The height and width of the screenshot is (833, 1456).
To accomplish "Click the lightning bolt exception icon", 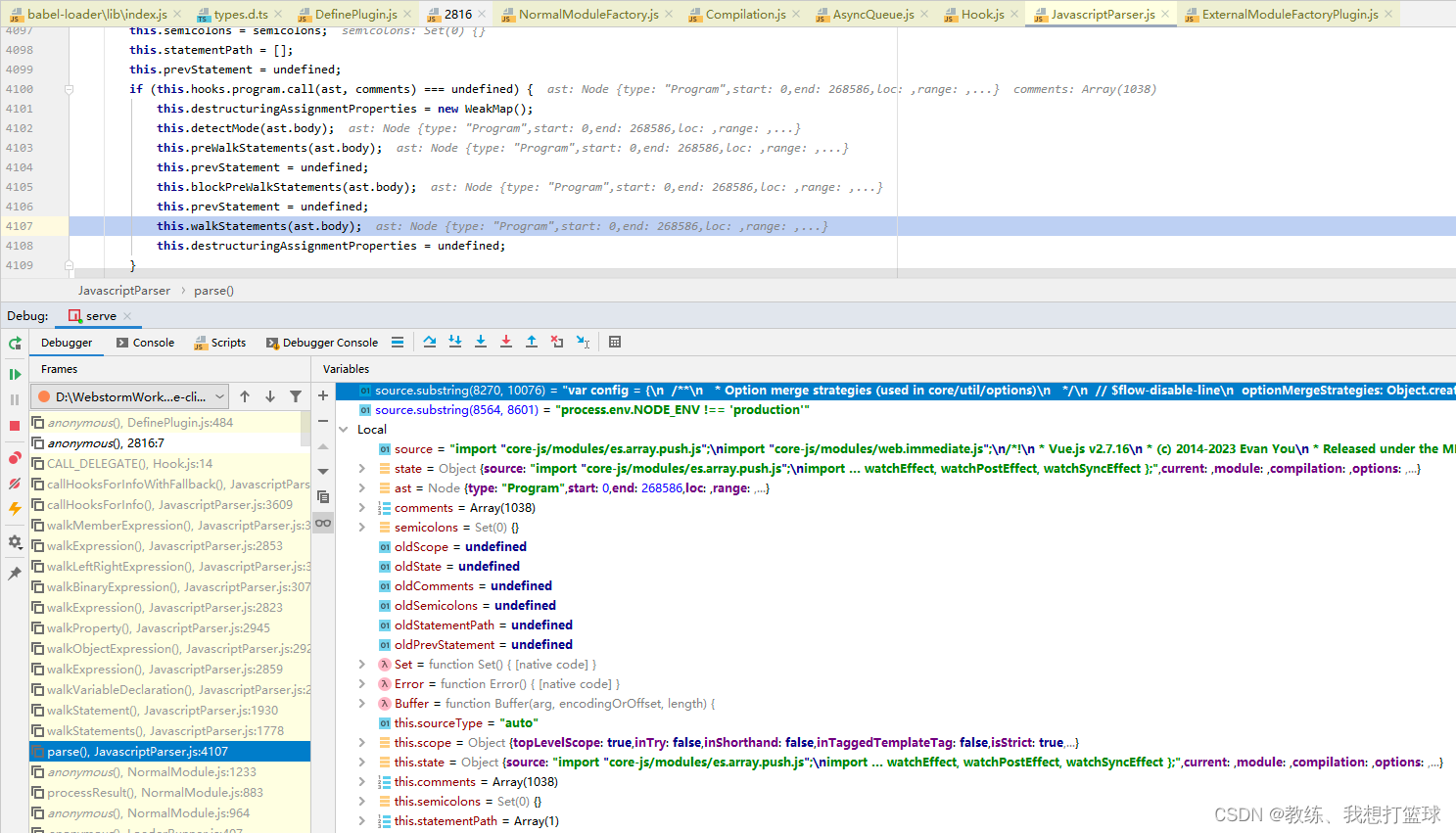I will coord(15,509).
